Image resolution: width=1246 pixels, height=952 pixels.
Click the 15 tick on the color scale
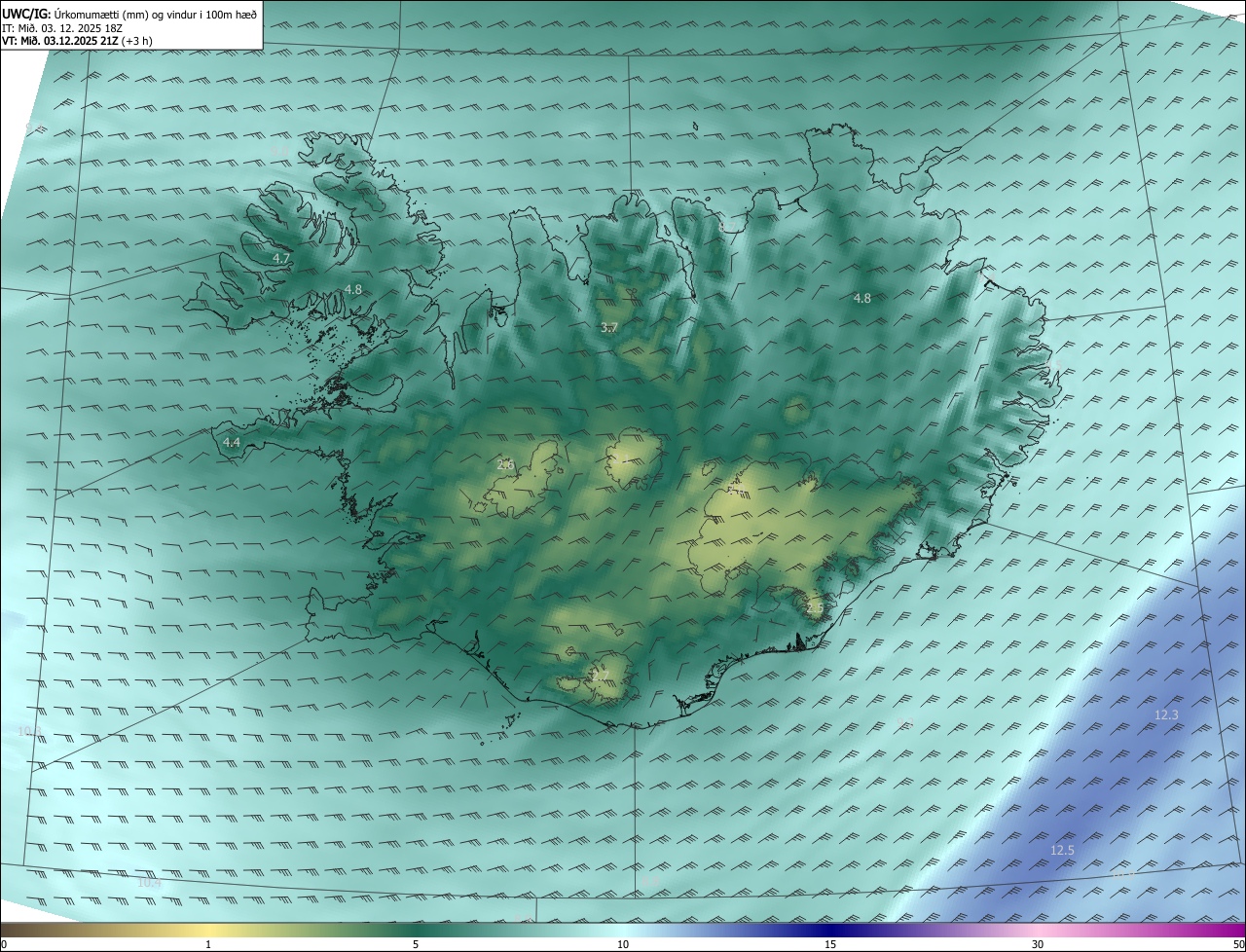(830, 944)
